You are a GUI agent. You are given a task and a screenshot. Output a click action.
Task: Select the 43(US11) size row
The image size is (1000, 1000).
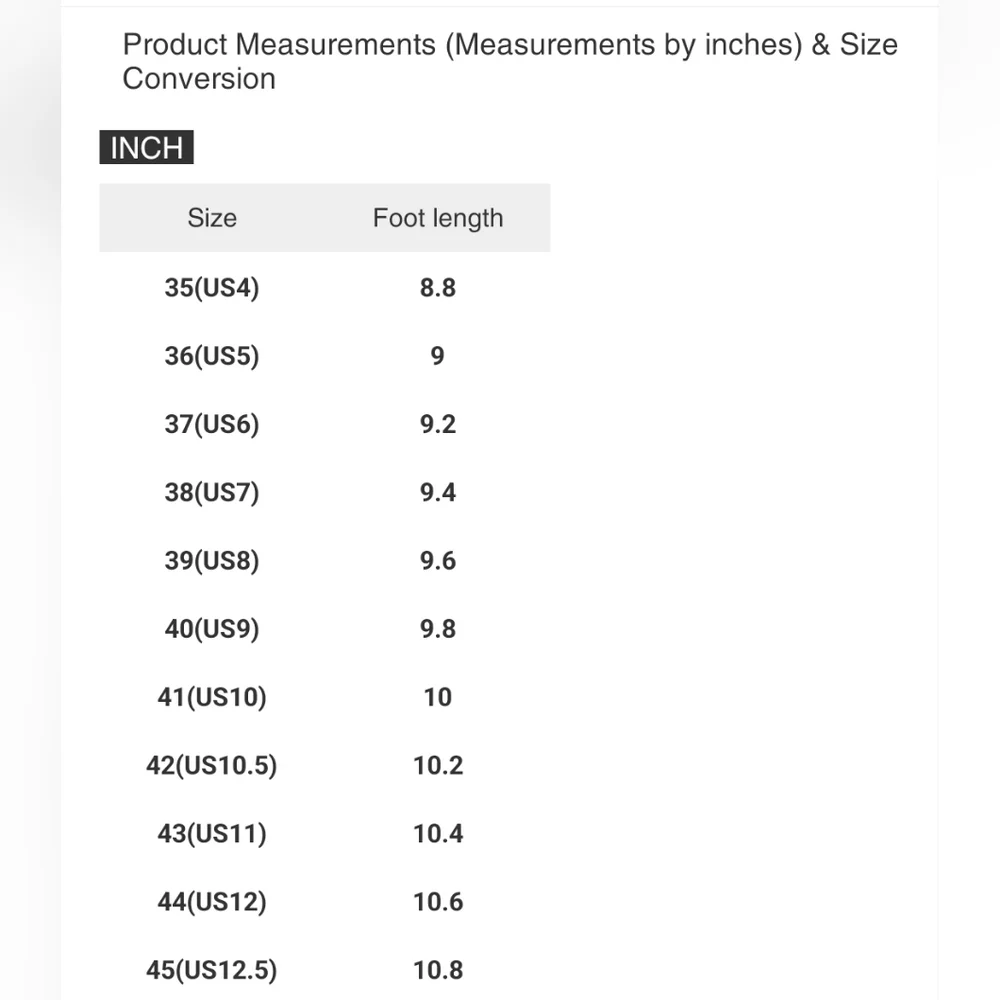coord(325,834)
